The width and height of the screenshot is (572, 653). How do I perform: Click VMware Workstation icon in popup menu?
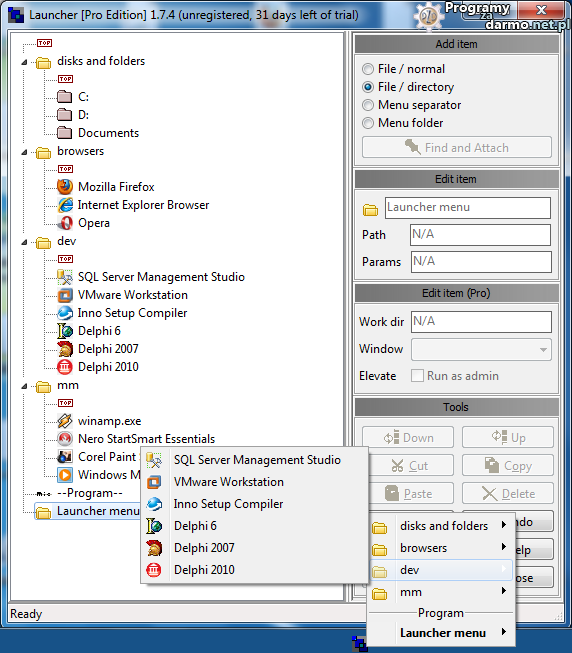coord(154,482)
